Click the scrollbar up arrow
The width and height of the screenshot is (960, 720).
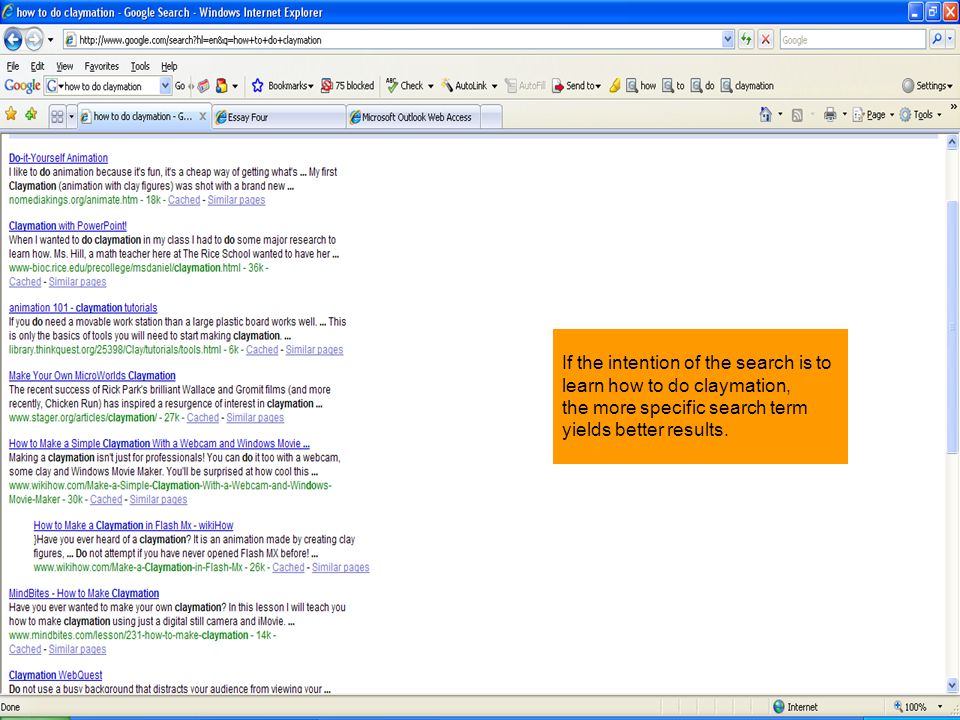[952, 142]
